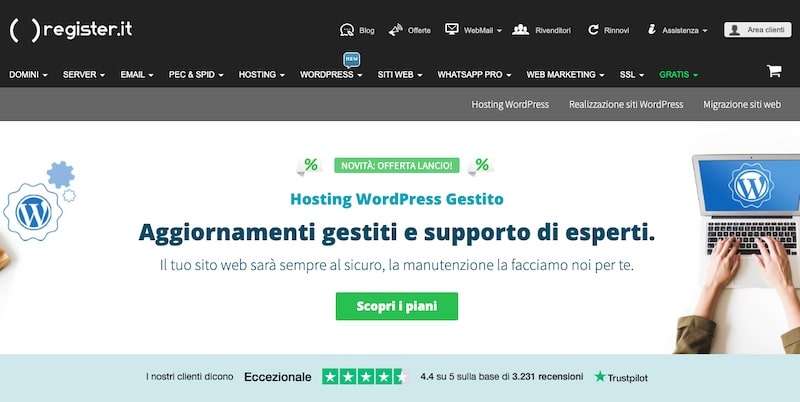The width and height of the screenshot is (800, 402).
Task: Click the Offerte text link
Action: tap(419, 31)
